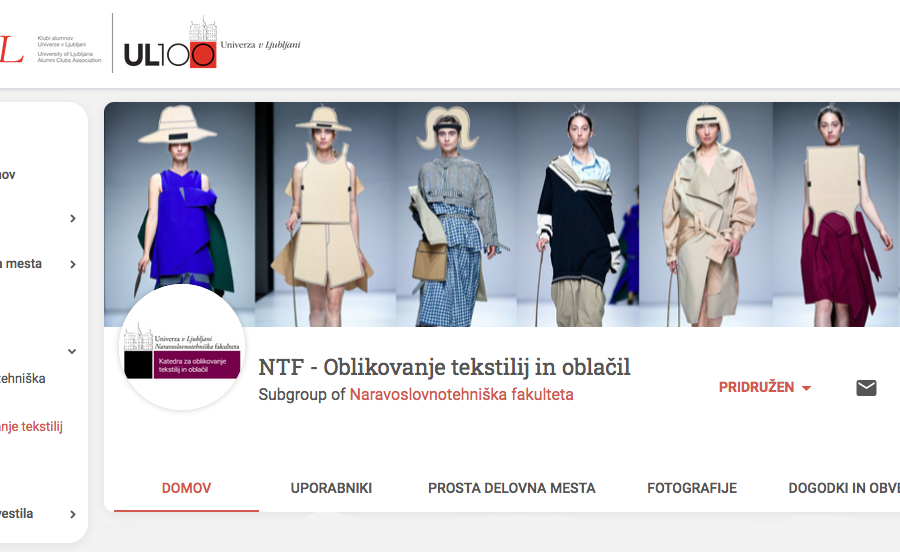This screenshot has height=552, width=900.
Task: Open the UPORABNIKI tab
Action: (331, 488)
